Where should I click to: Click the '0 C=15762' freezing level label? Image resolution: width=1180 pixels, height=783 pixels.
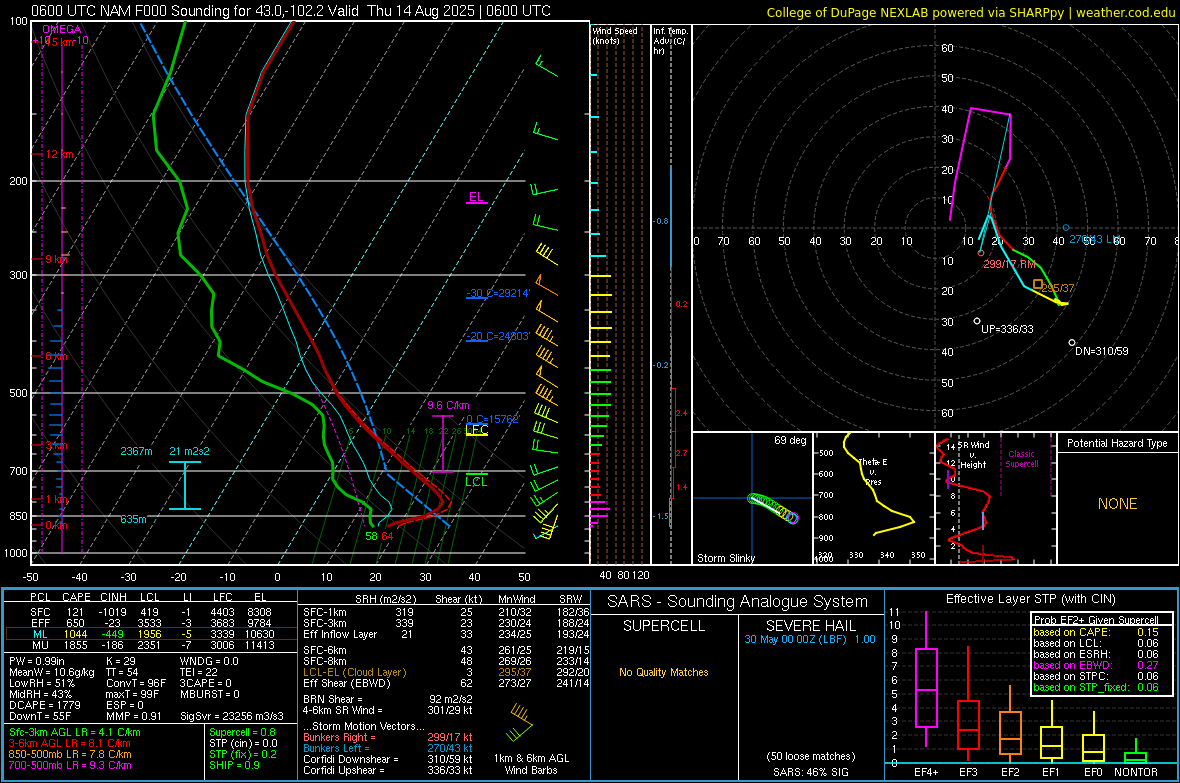(x=493, y=419)
